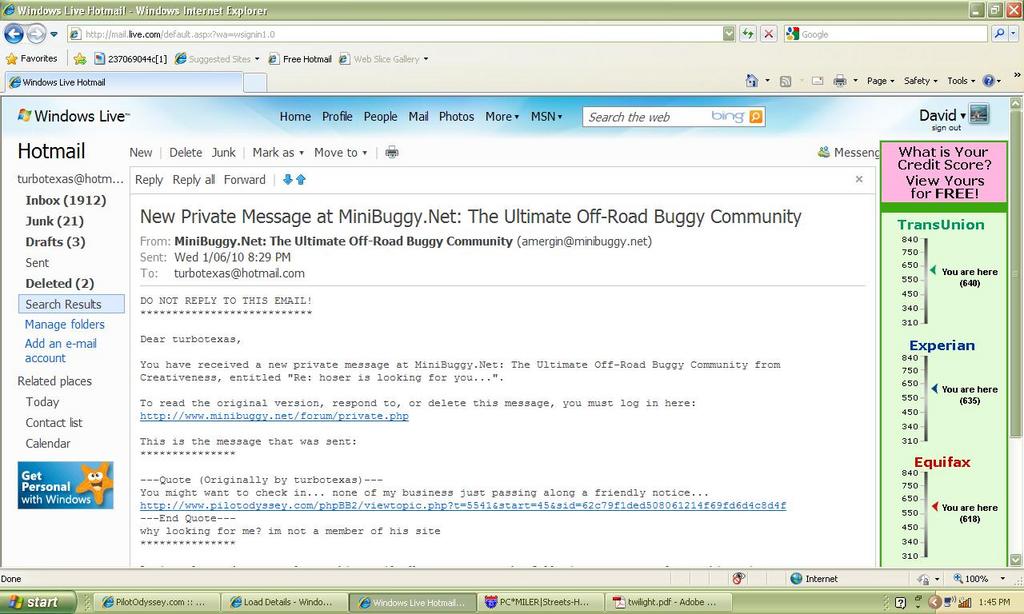1024x614 pixels.
Task: Open the David account dropdown
Action: pos(942,115)
